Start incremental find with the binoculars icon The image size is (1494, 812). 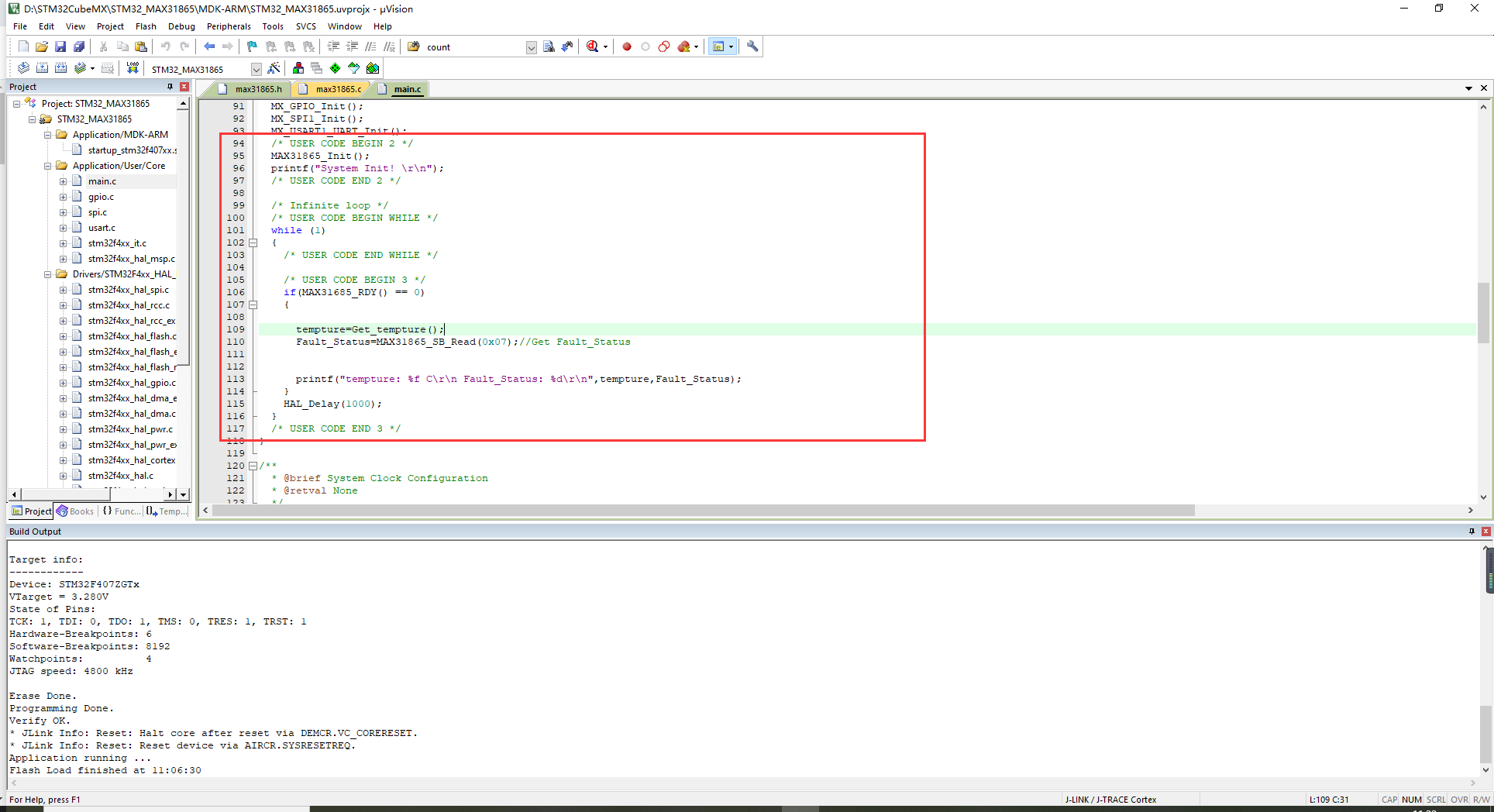[x=567, y=46]
